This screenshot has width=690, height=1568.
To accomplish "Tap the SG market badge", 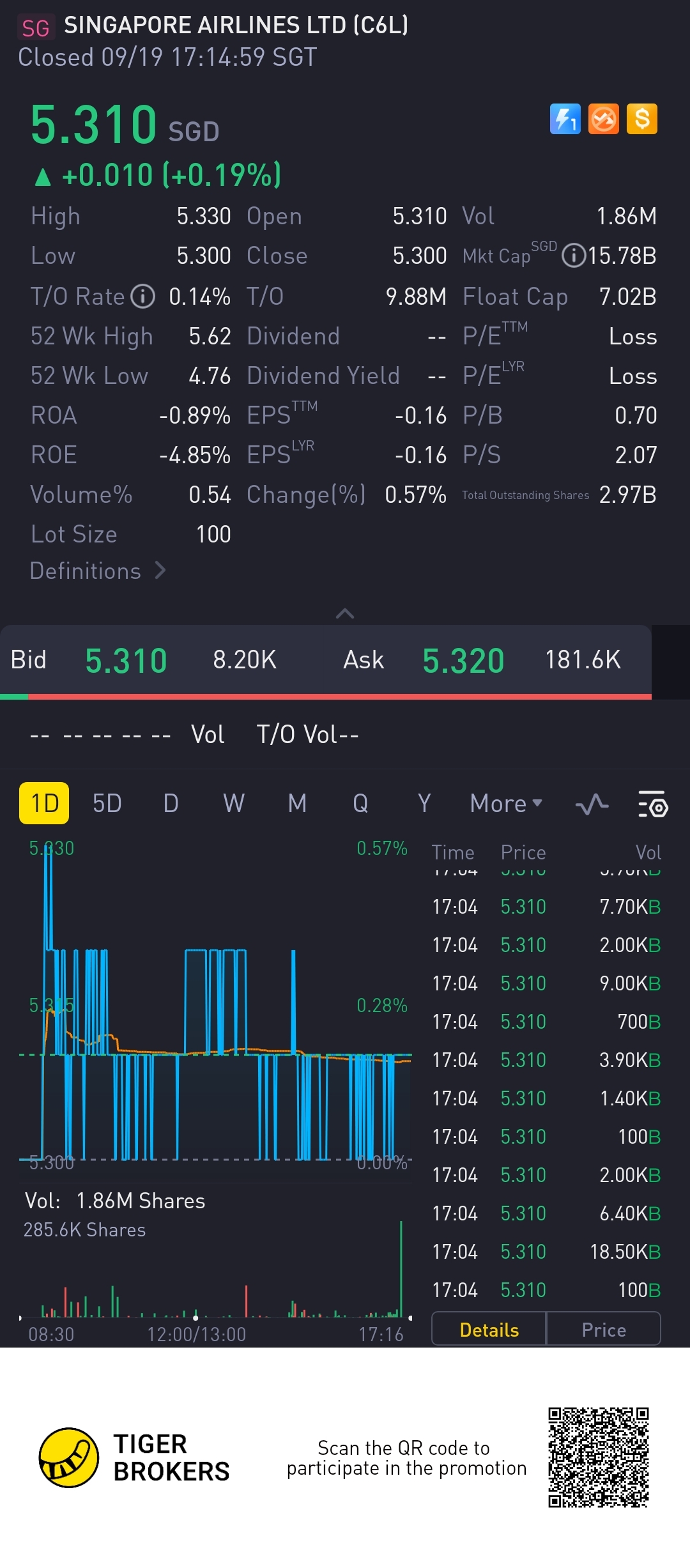I will pos(36,27).
